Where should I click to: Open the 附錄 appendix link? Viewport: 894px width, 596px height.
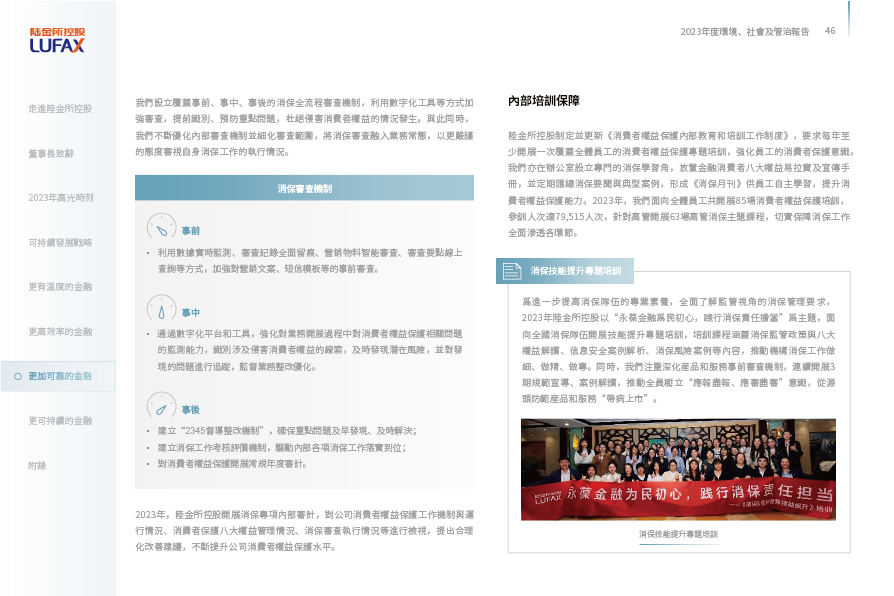37,465
